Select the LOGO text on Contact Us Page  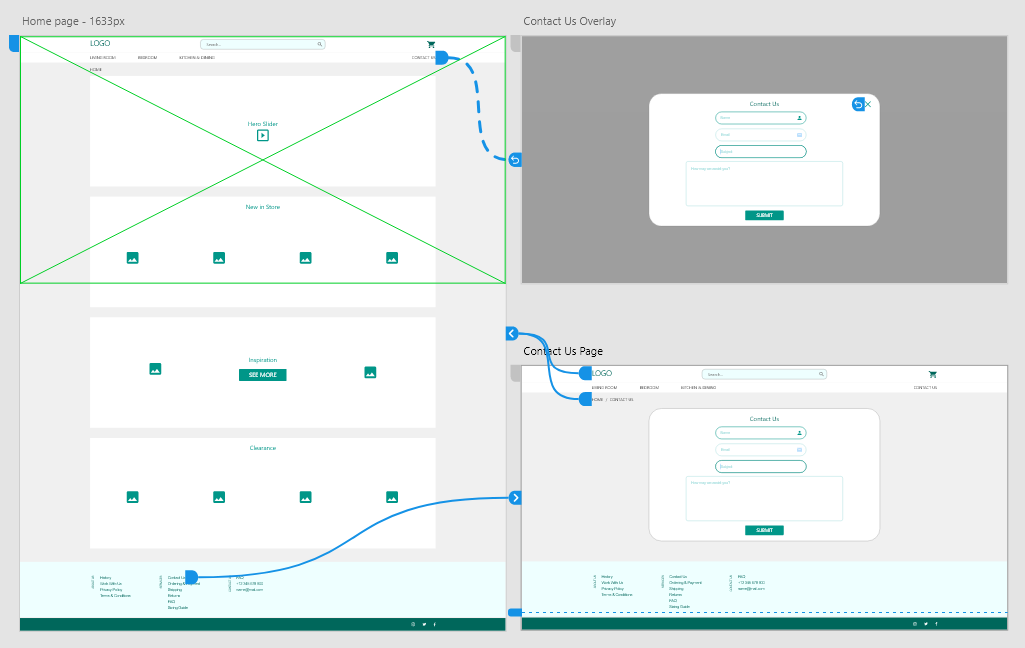[602, 373]
